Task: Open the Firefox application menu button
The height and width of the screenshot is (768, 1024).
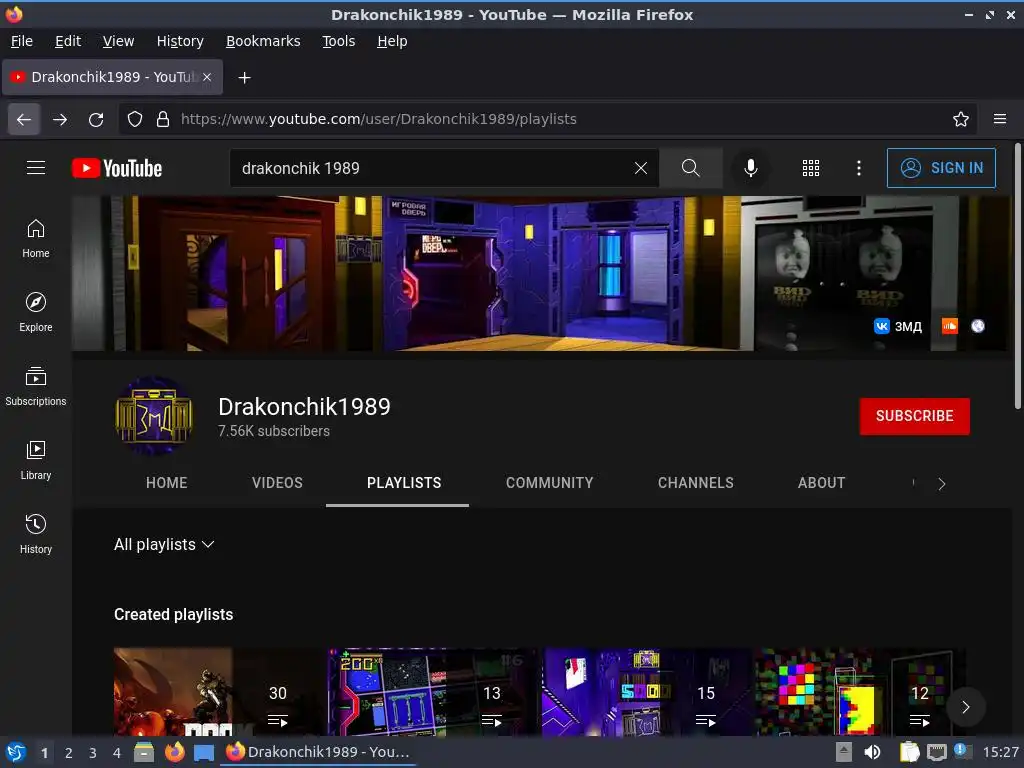Action: 1000,119
